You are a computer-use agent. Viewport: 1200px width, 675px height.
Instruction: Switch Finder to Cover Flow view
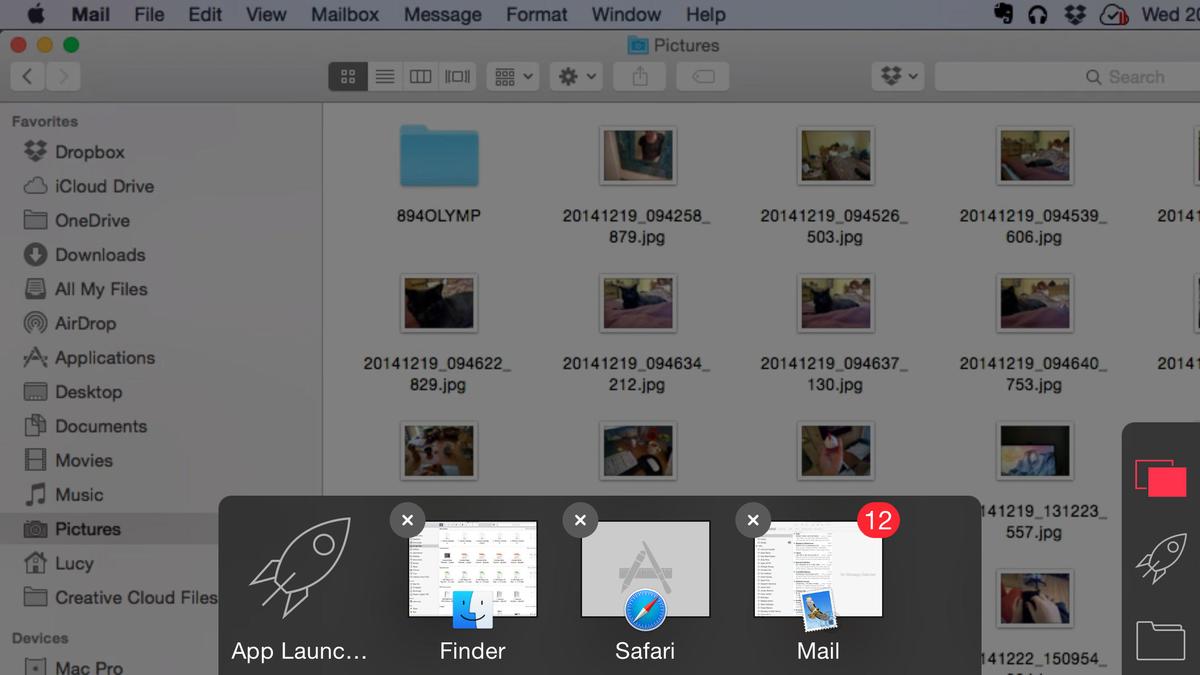tap(458, 76)
